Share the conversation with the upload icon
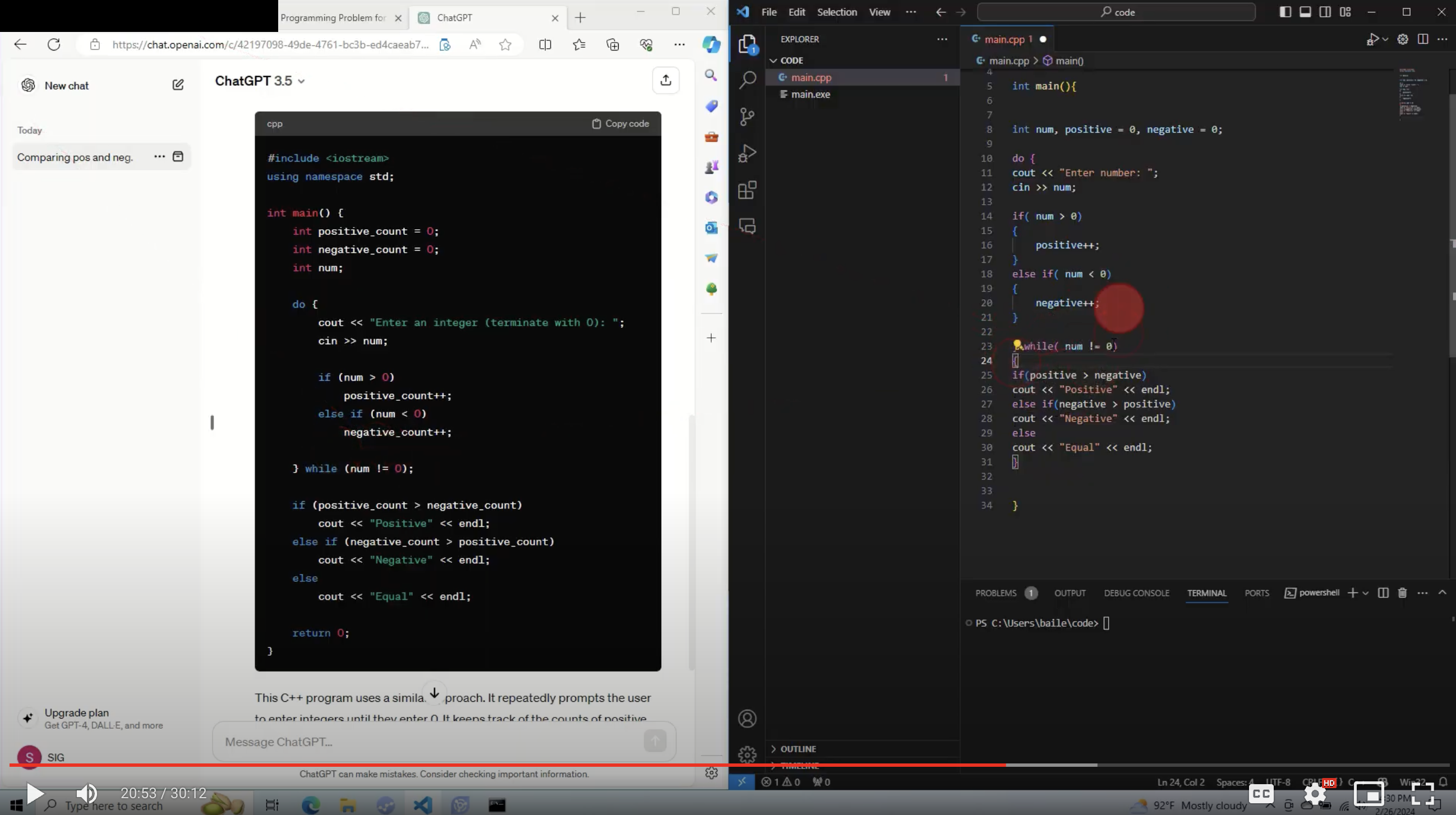 click(x=665, y=80)
